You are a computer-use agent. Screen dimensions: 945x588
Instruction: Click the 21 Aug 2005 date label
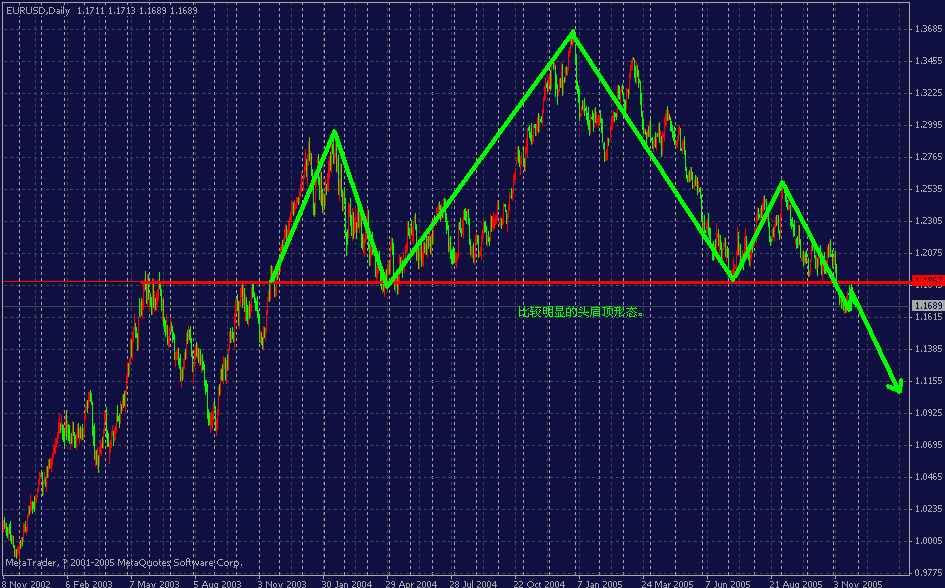(796, 584)
